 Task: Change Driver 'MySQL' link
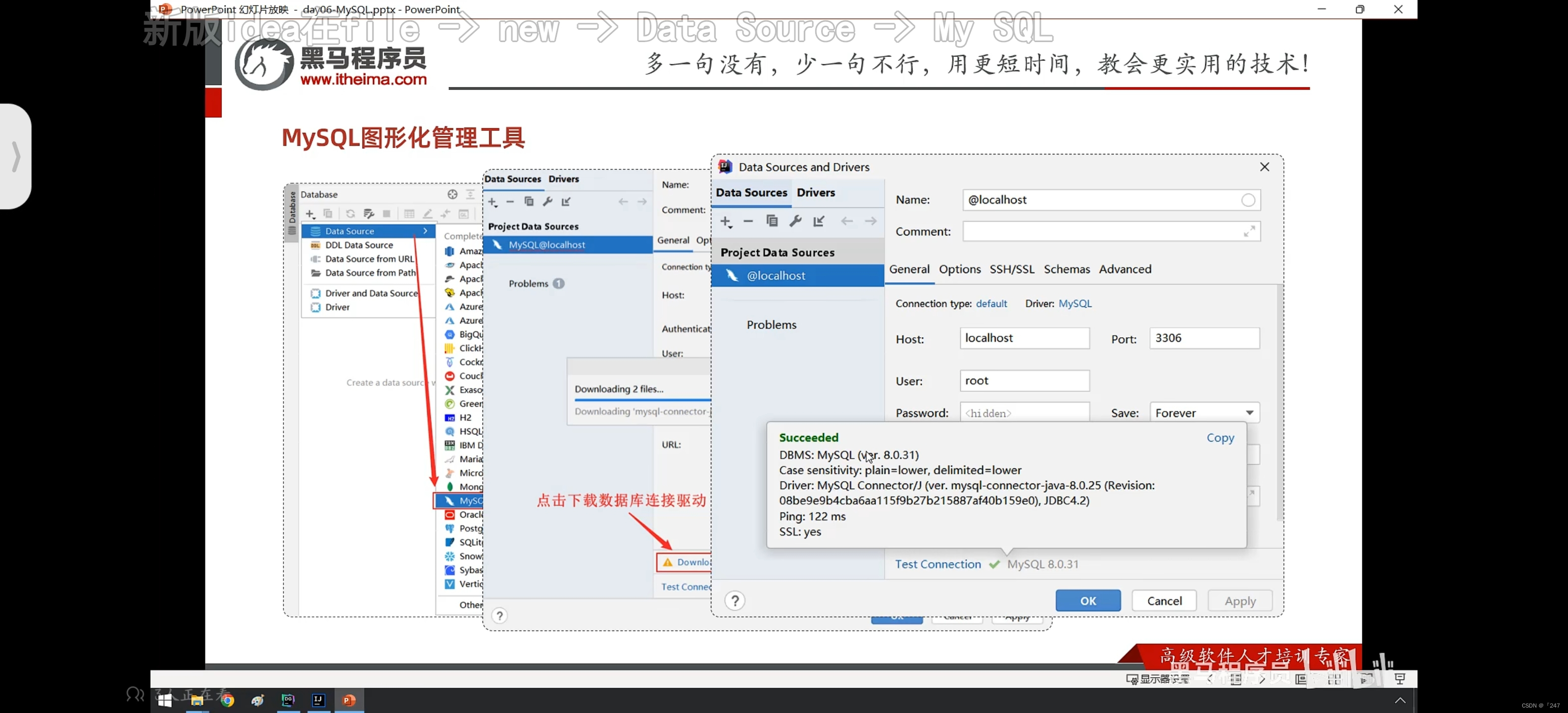click(1075, 303)
